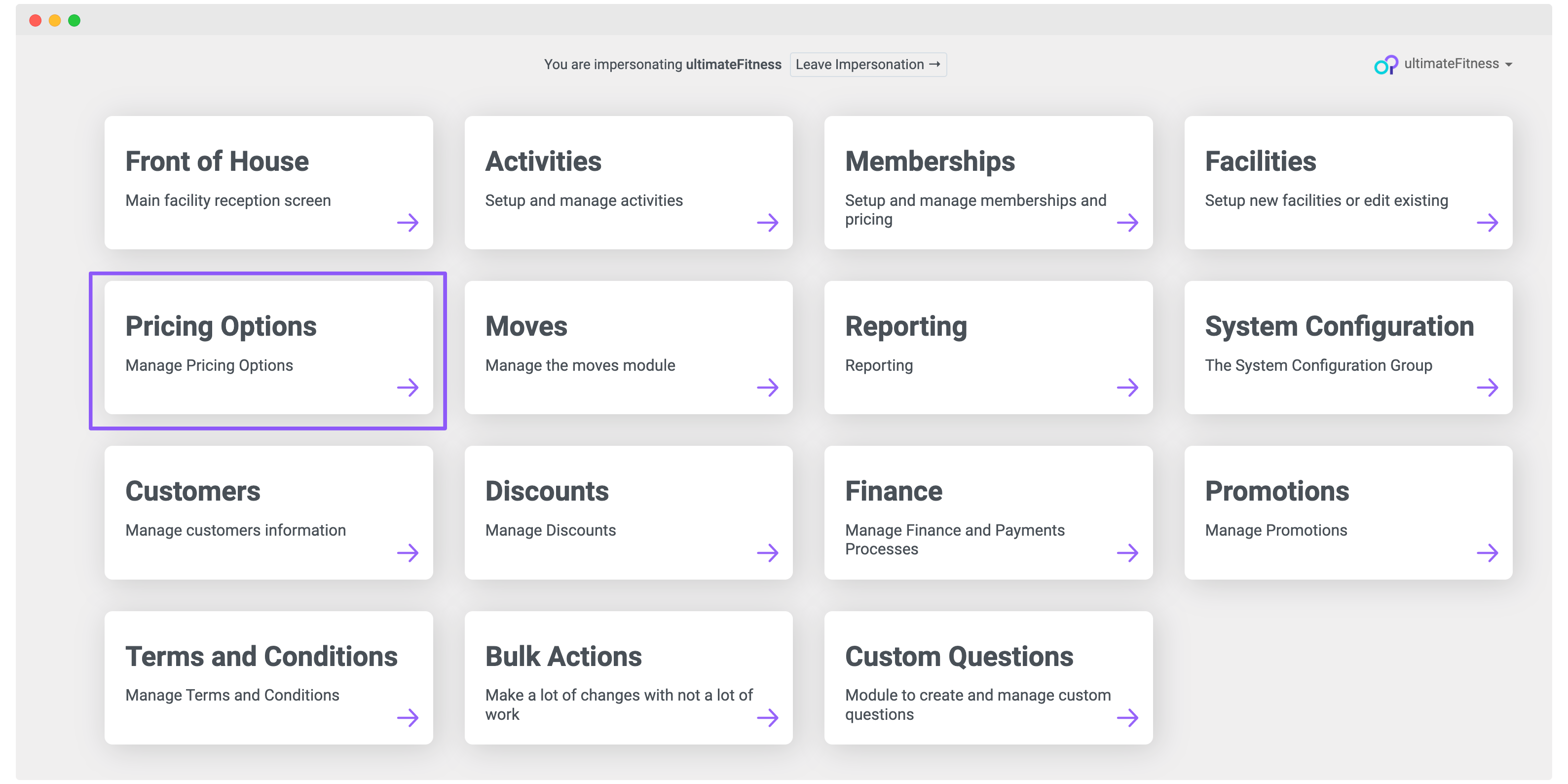This screenshot has height=784, width=1568.
Task: Click the arrow icon on Bulk Actions card
Action: [768, 718]
